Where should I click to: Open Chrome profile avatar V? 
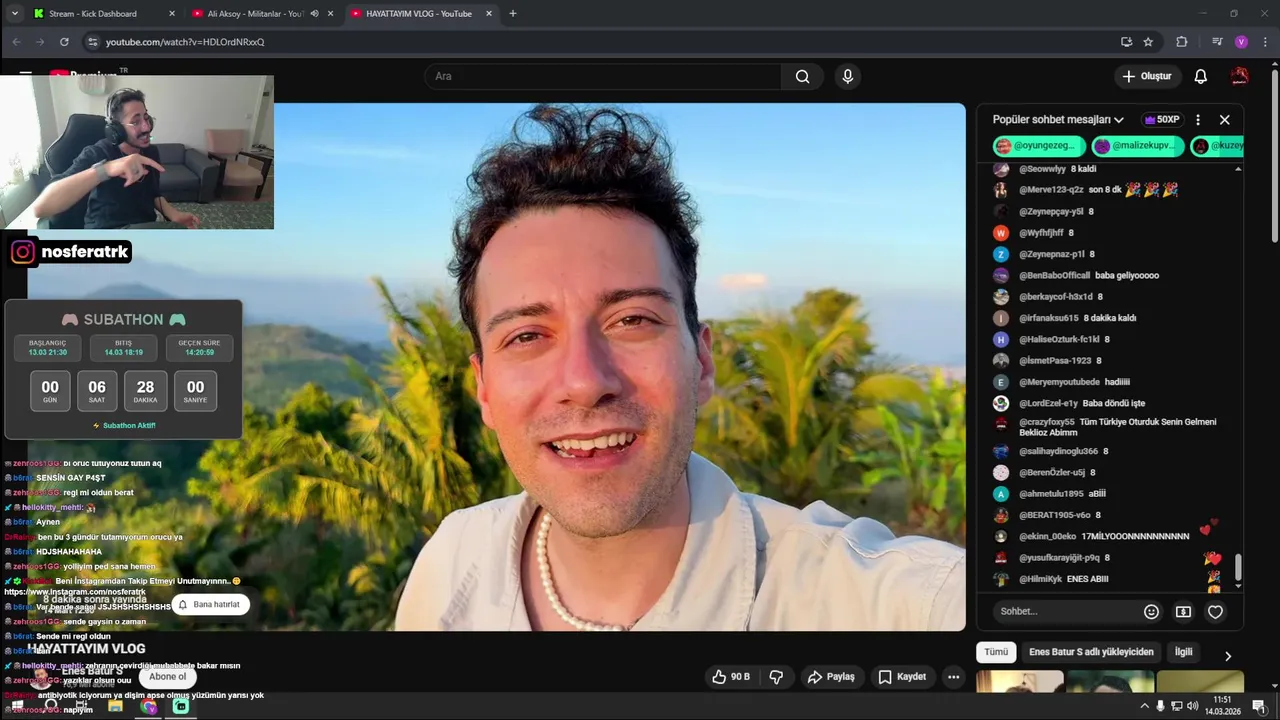click(1241, 42)
